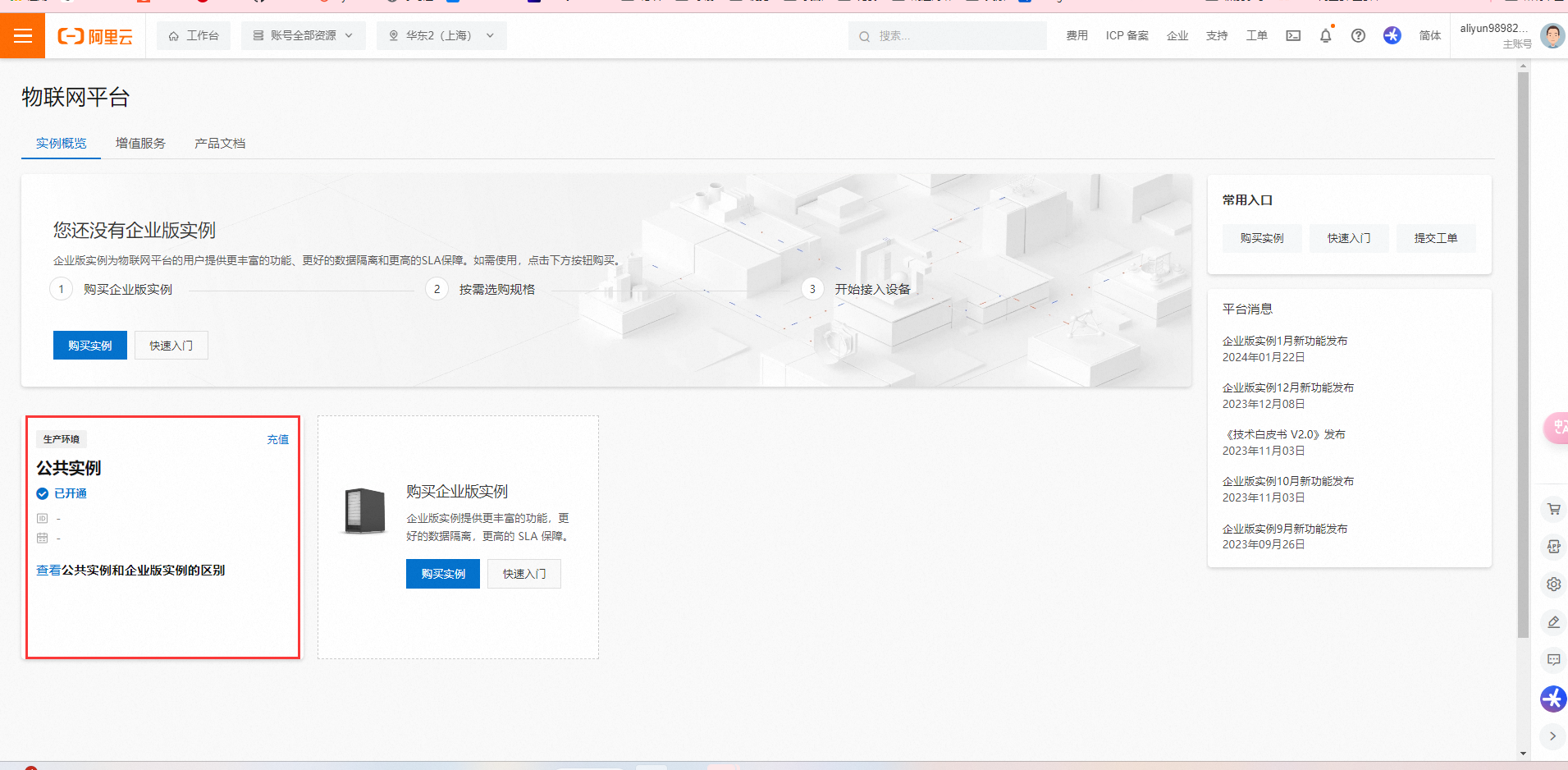This screenshot has height=770, width=1568.
Task: Click the aliyun98982 account name
Action: click(x=1493, y=29)
